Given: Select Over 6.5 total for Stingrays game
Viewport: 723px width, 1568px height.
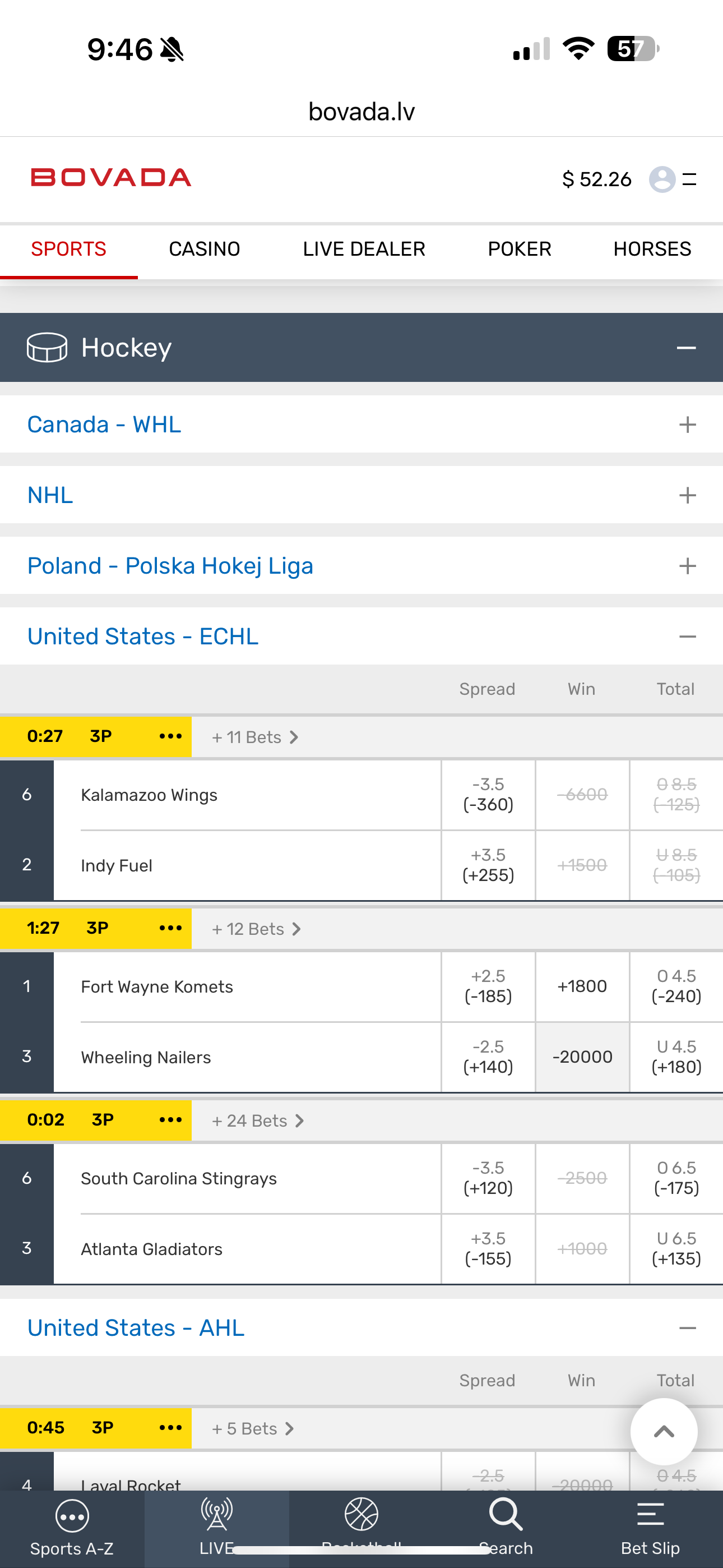Looking at the screenshot, I should coord(676,1178).
